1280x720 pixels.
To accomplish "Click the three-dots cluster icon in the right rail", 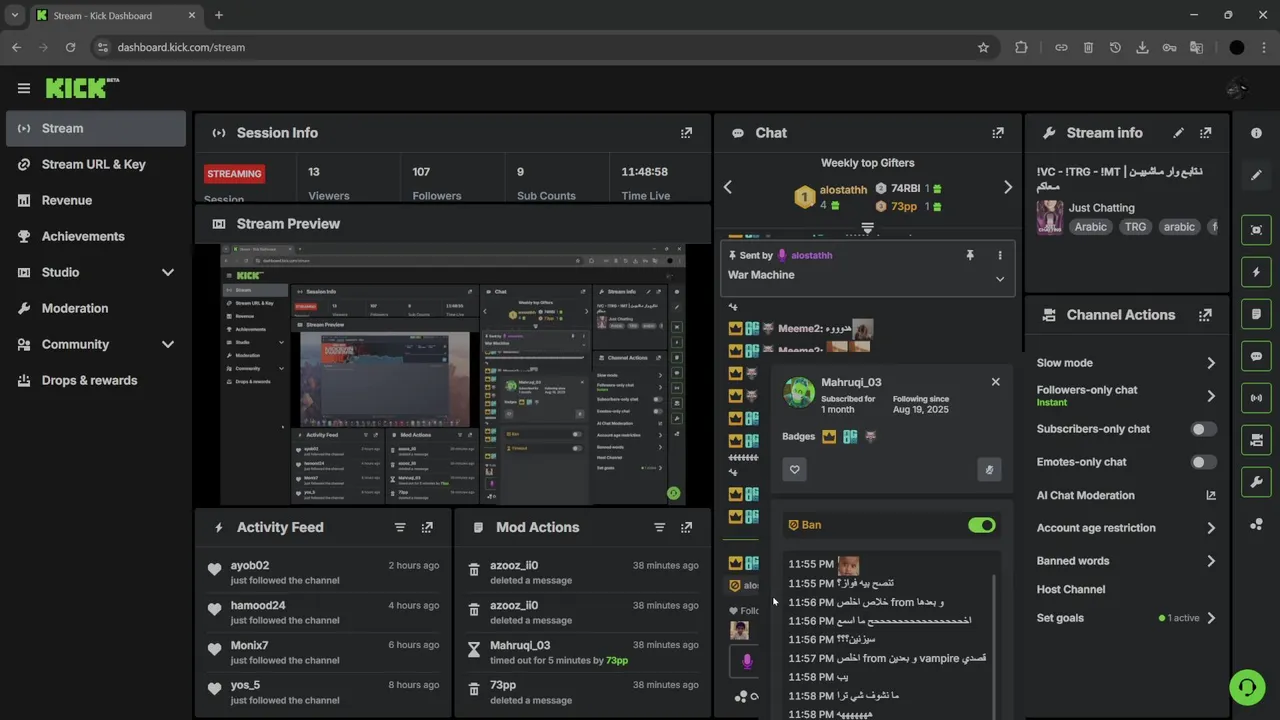I will click(x=1257, y=524).
